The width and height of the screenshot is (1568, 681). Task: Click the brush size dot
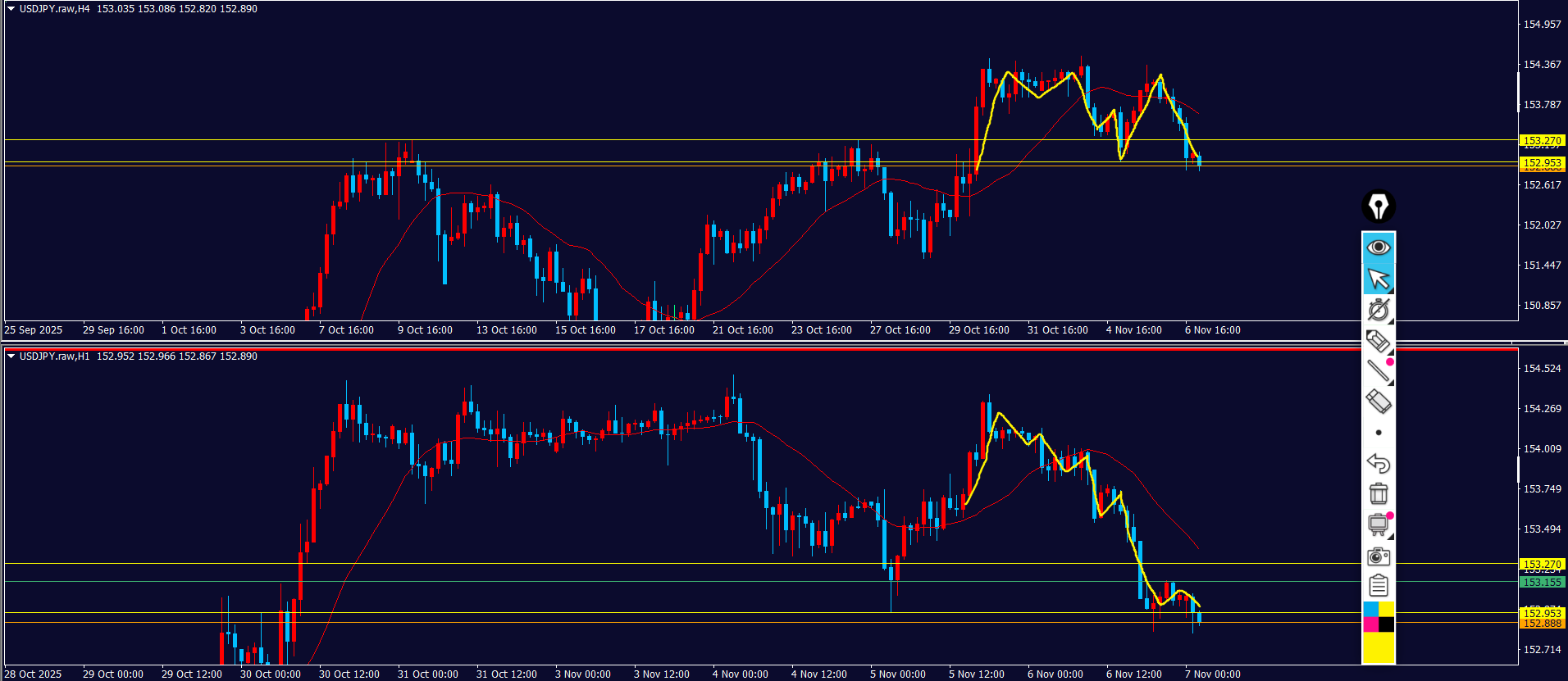pyautogui.click(x=1379, y=433)
